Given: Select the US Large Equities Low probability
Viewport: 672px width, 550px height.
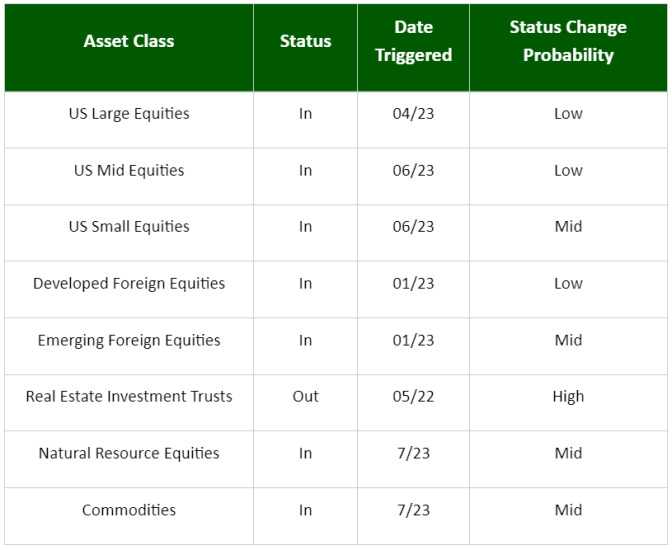Looking at the screenshot, I should pyautogui.click(x=568, y=114).
